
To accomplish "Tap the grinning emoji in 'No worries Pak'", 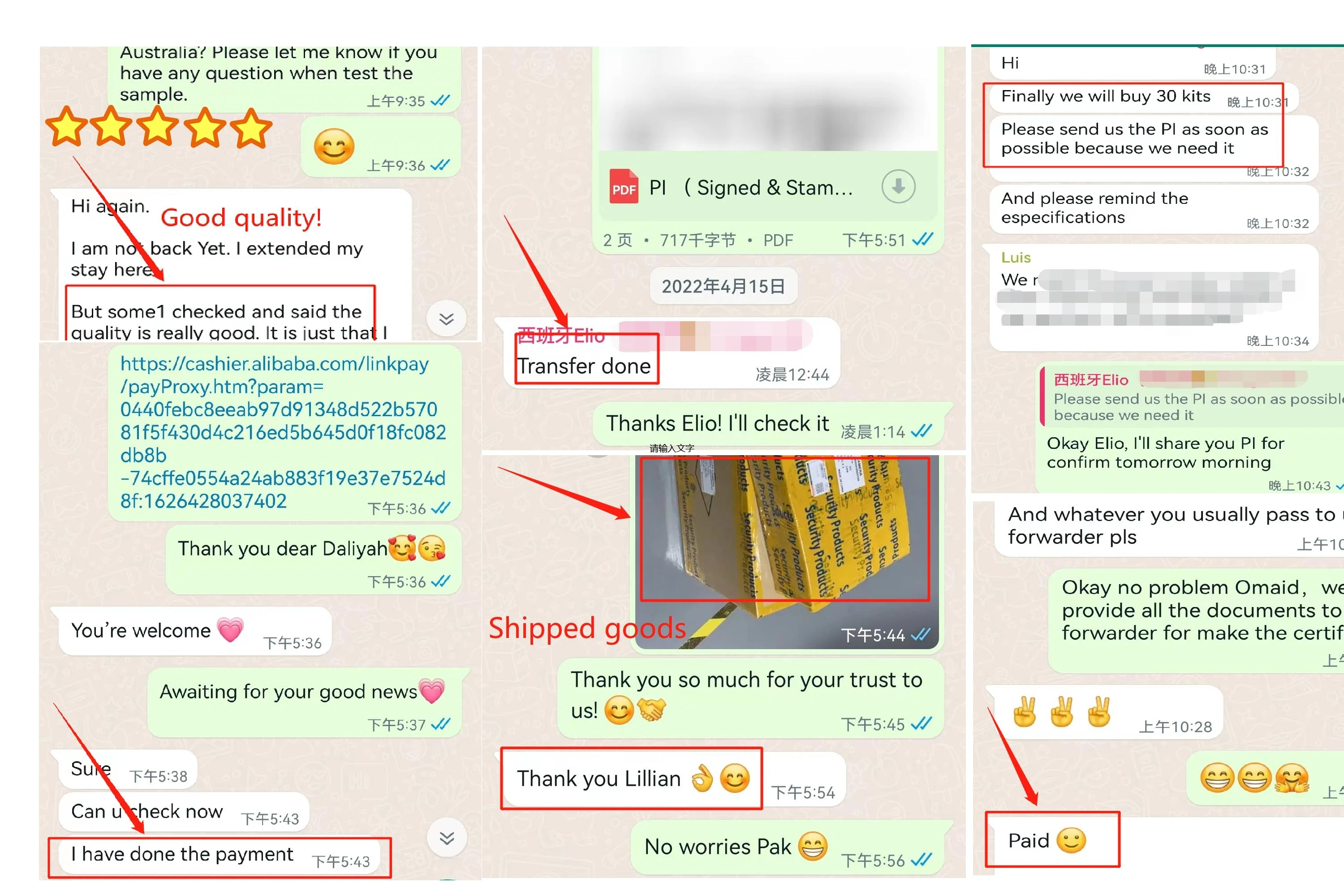I will [x=812, y=846].
